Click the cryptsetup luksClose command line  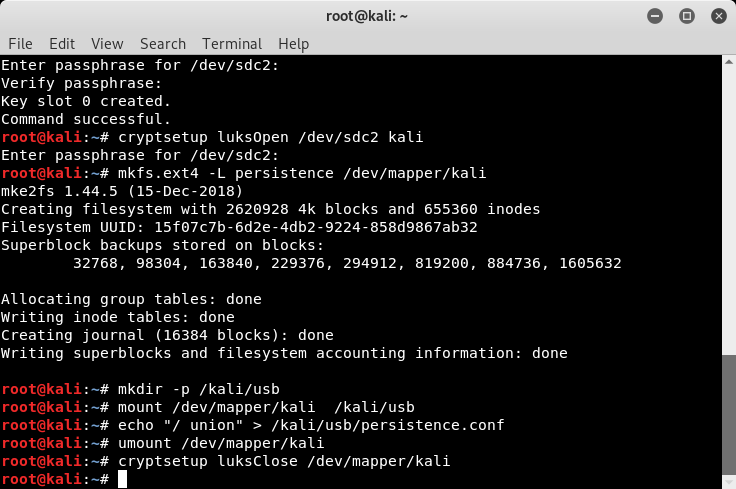pos(284,461)
